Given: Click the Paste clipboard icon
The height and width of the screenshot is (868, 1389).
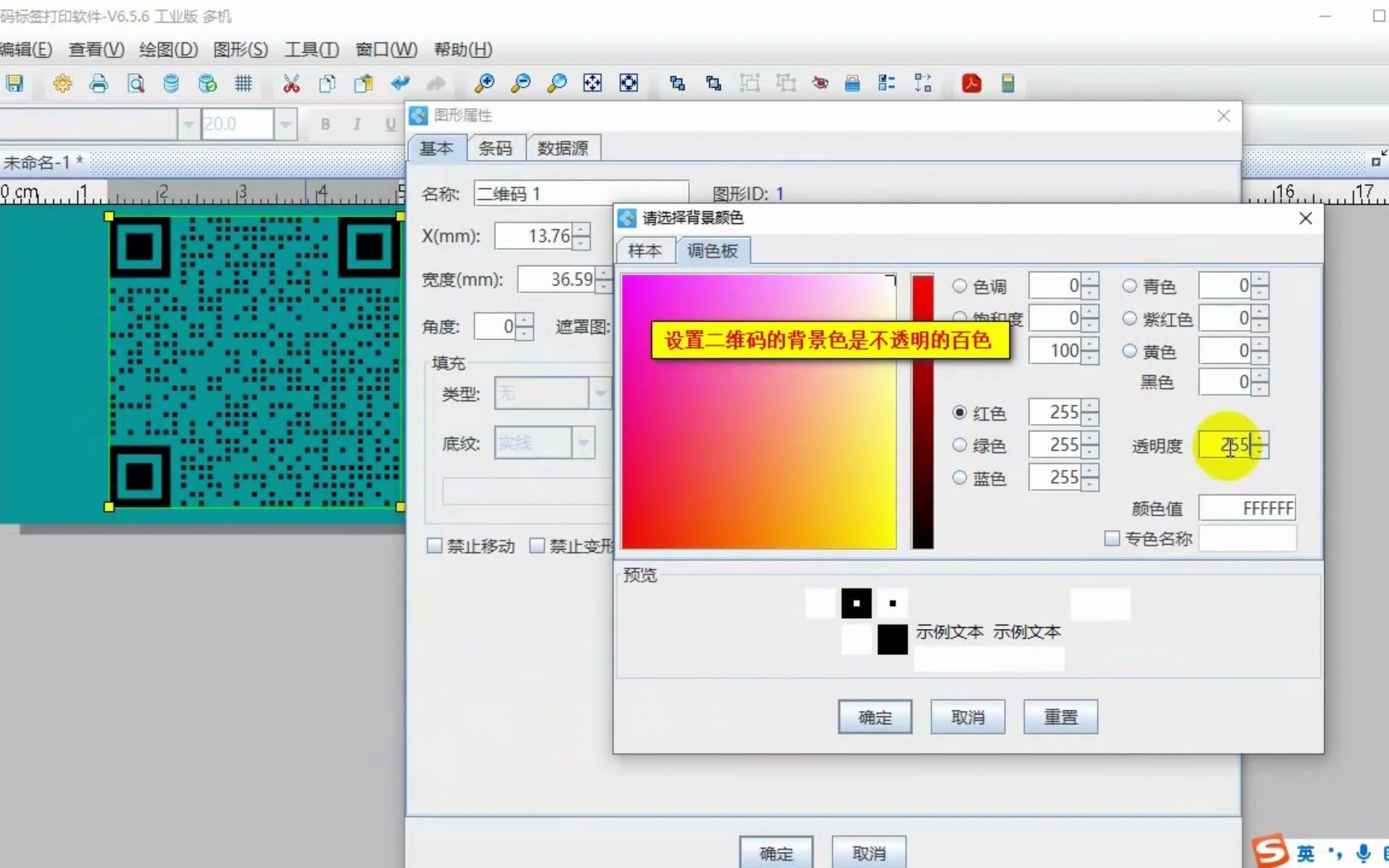Looking at the screenshot, I should coord(363,83).
